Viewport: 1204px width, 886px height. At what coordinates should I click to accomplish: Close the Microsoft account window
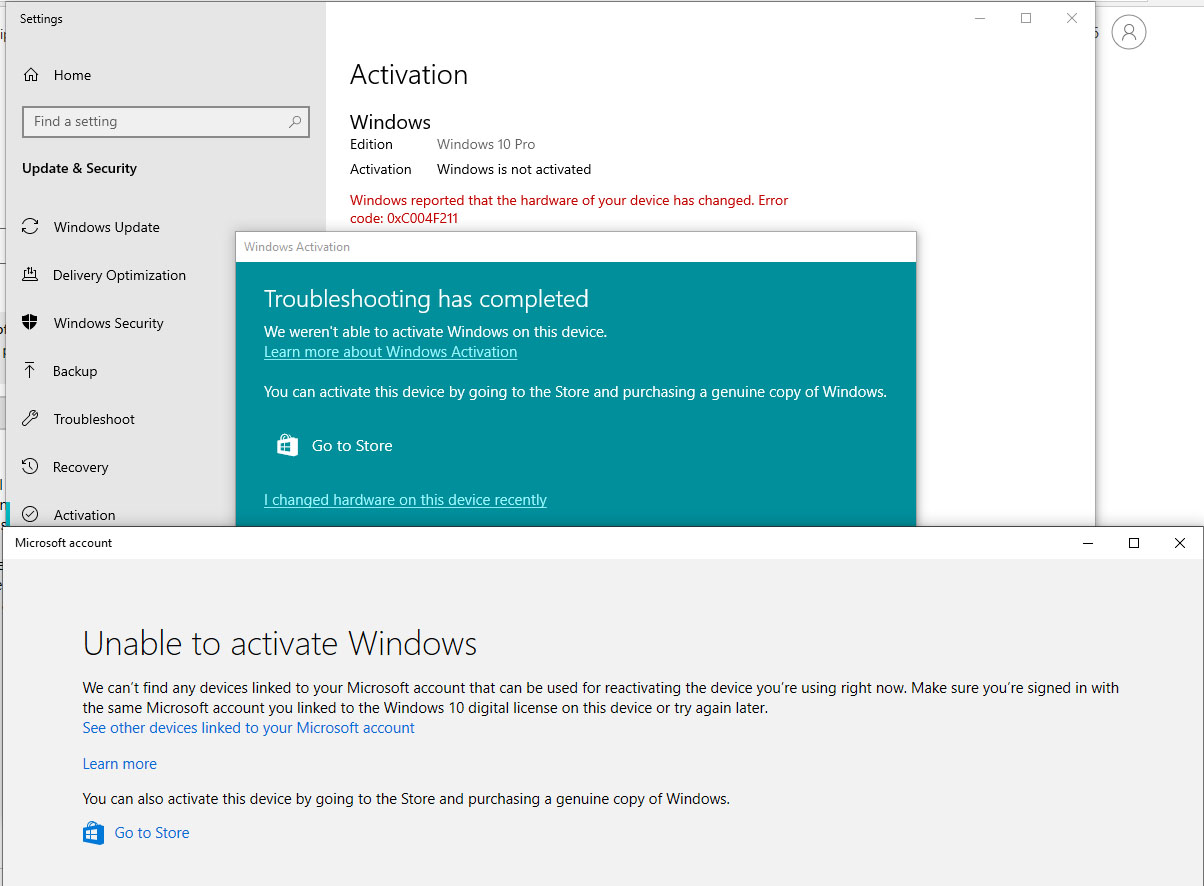coord(1180,543)
